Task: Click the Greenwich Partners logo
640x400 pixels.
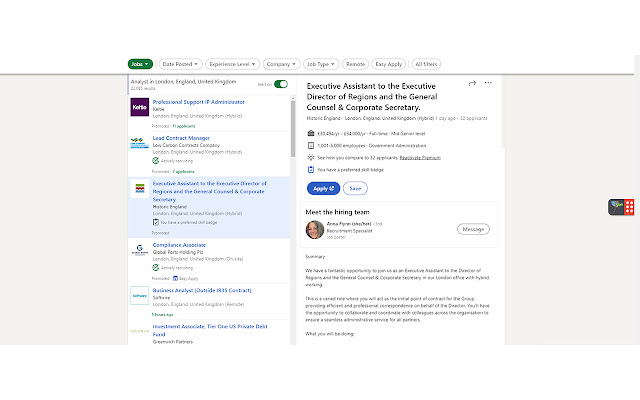Action: [140, 331]
